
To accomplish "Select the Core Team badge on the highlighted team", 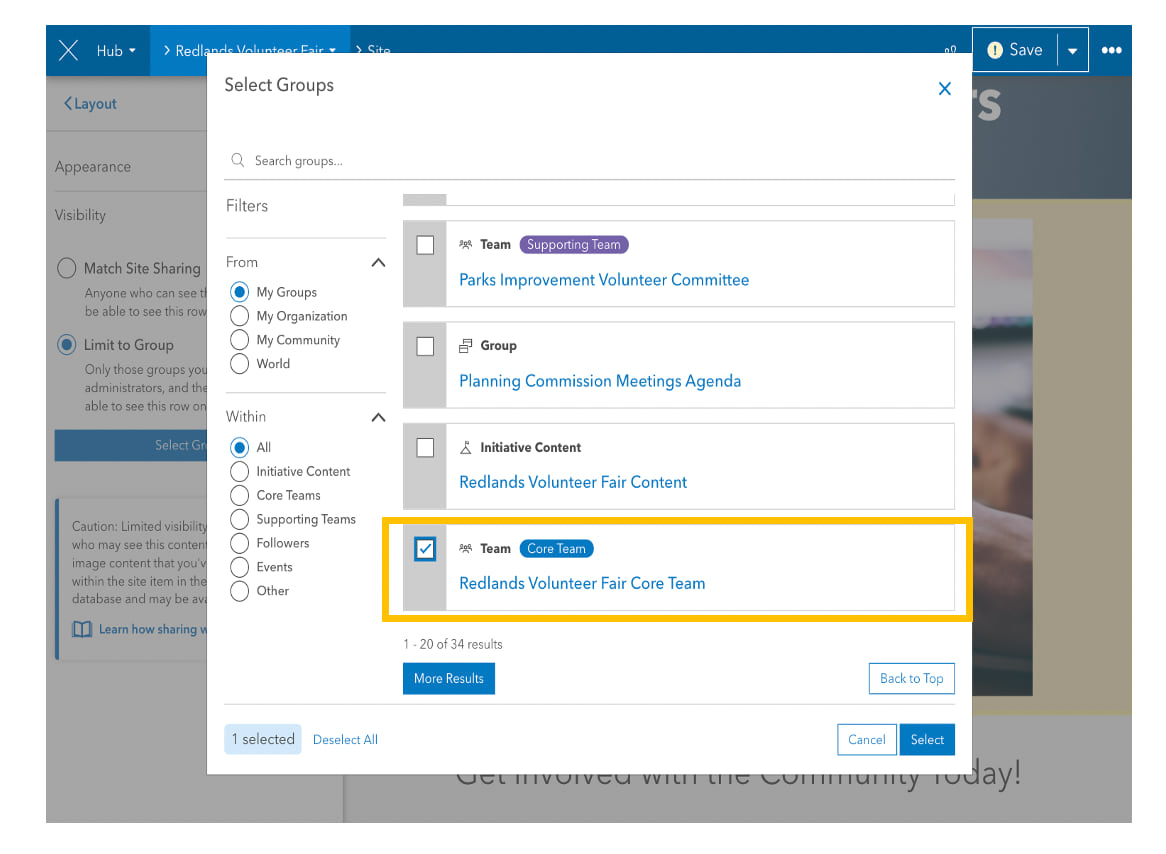I will click(x=556, y=548).
